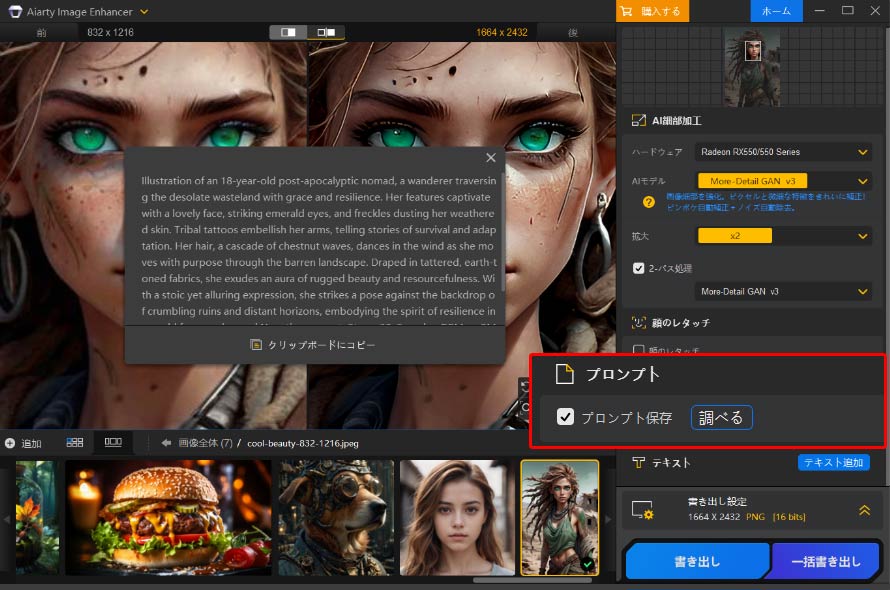Click the AI細部加工 section icon
The image size is (890, 590).
[639, 120]
